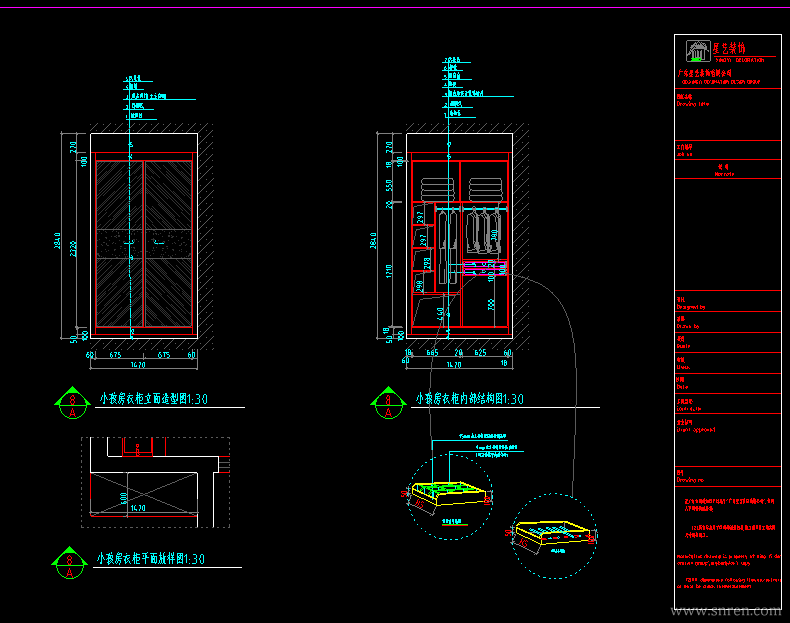Viewport: 790px width, 623px height.
Task: Select the elevation view section marker symbol
Action: coord(70,401)
